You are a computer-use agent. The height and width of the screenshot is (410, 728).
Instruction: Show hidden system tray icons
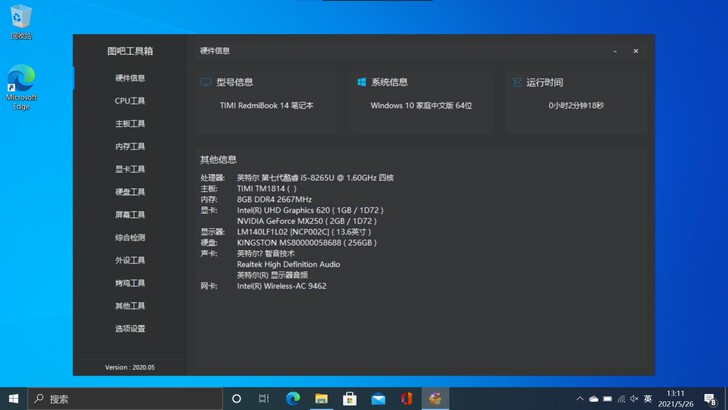click(x=580, y=398)
